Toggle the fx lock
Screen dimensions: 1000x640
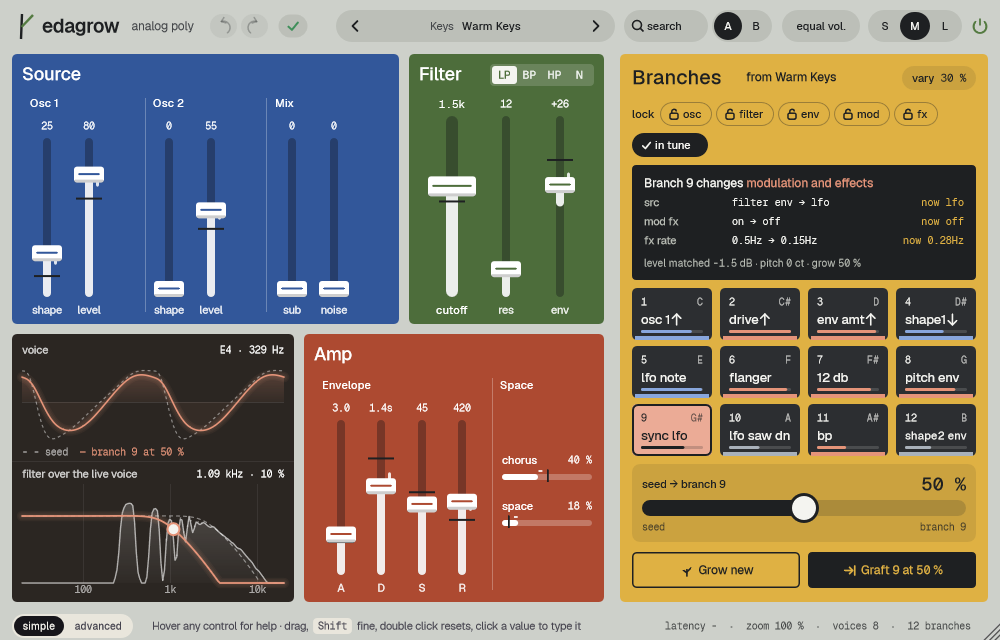coord(916,114)
